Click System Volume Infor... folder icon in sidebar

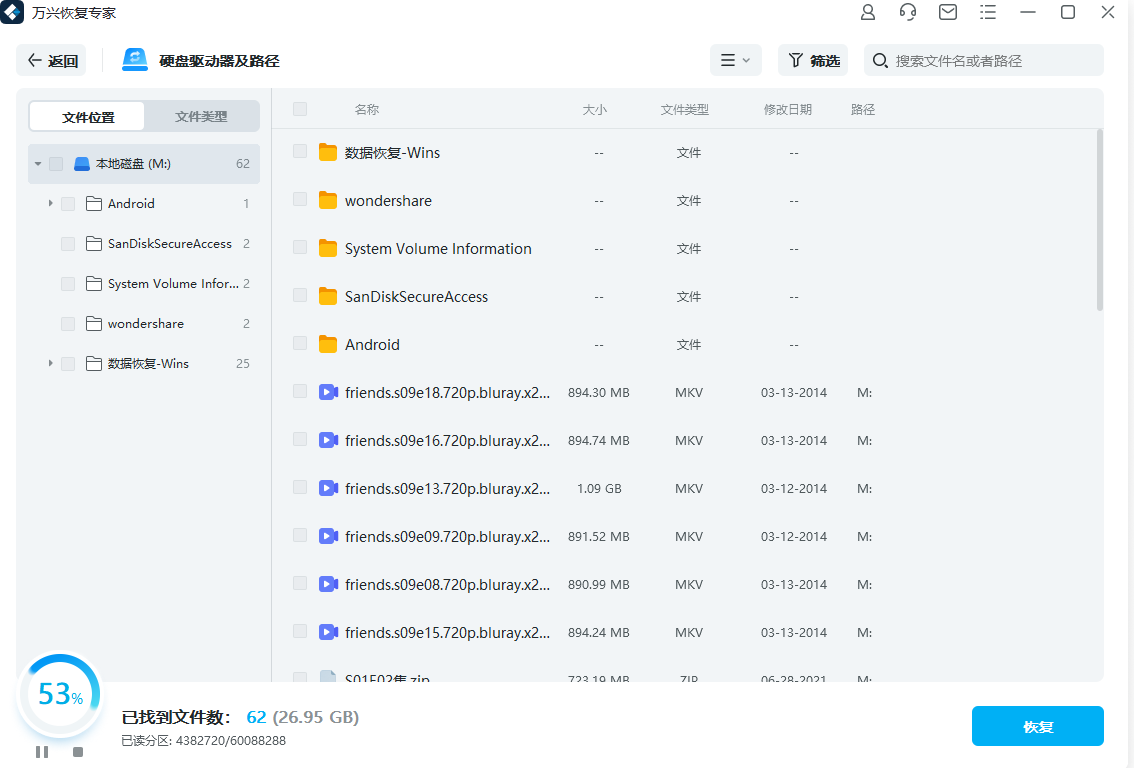93,283
